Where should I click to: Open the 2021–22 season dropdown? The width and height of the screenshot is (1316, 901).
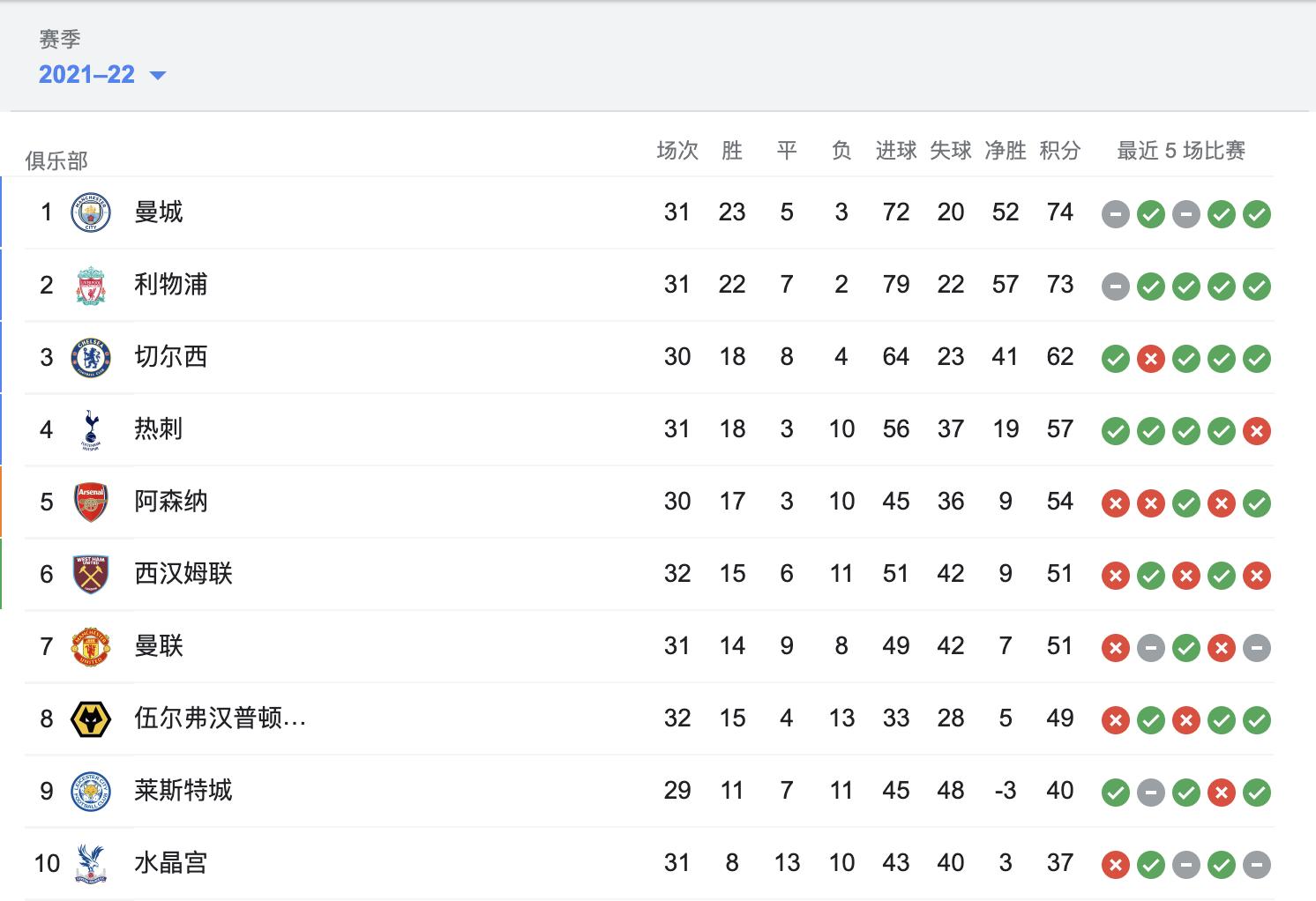87,75
